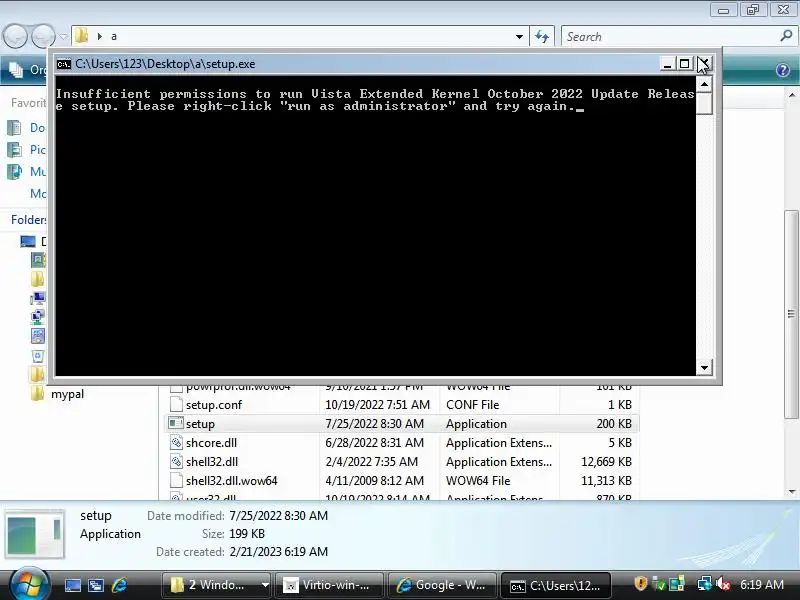
Task: Click the Explorer Back navigation button
Action: coord(15,36)
